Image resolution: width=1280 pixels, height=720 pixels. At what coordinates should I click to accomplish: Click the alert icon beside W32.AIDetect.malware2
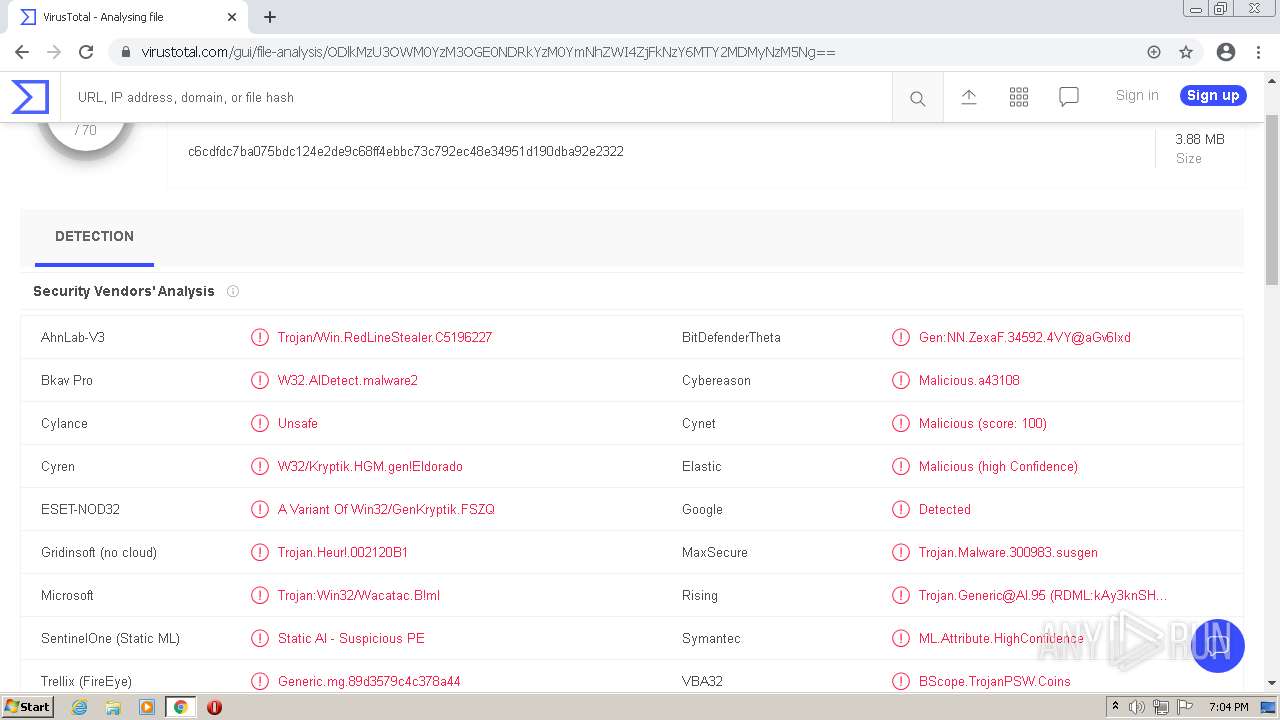coord(260,380)
